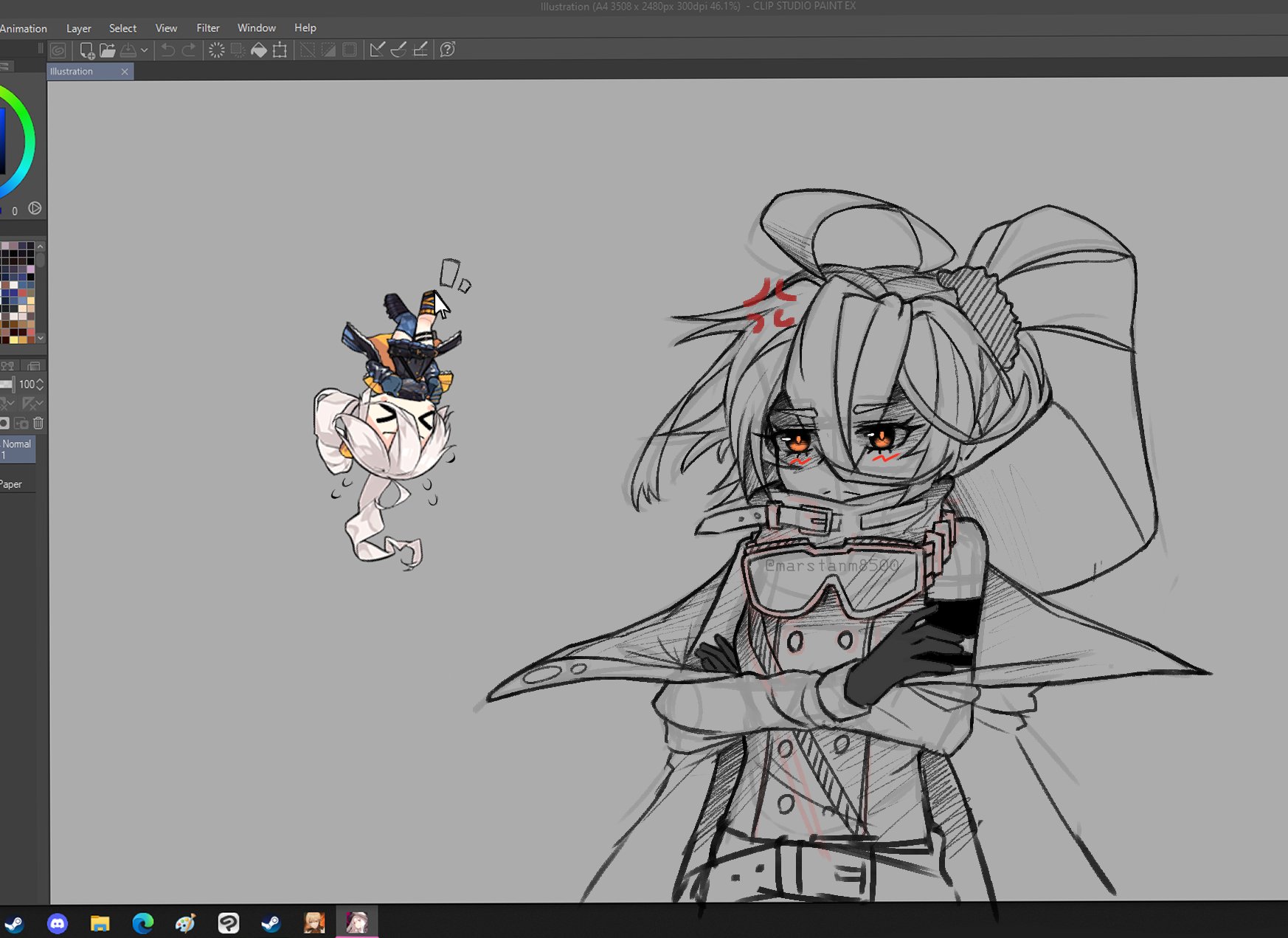Viewport: 1288px width, 938px height.
Task: Click the Save icon in the command bar
Action: [x=128, y=50]
